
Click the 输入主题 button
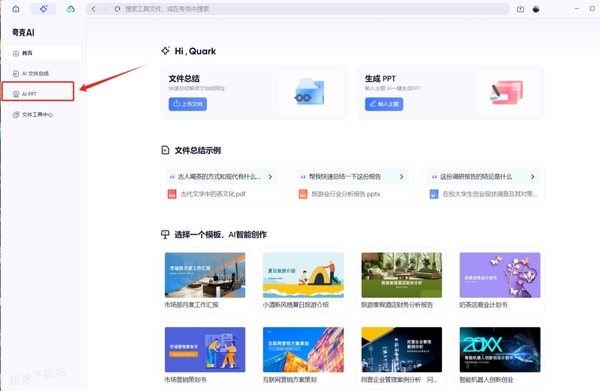click(384, 104)
